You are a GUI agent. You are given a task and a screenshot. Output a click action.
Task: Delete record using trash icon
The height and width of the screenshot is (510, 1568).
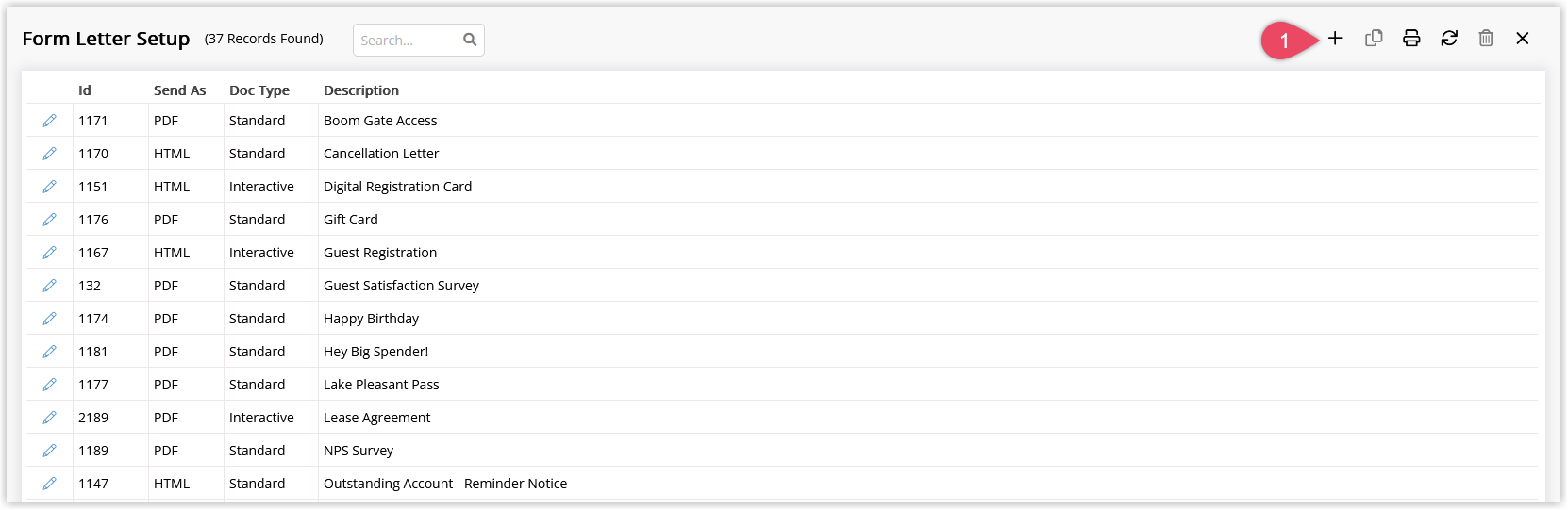(1486, 39)
